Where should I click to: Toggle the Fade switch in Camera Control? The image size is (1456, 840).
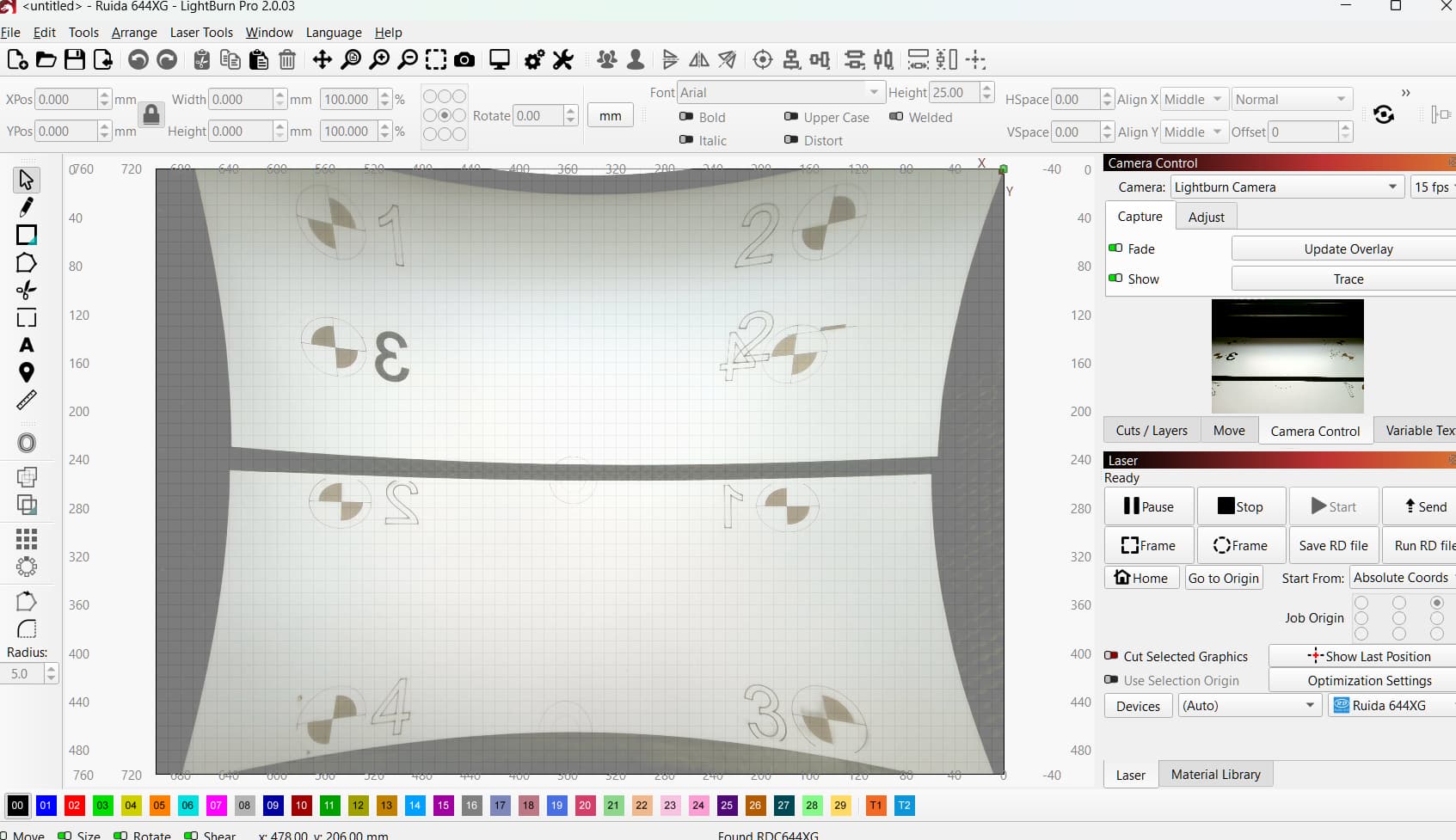1115,248
